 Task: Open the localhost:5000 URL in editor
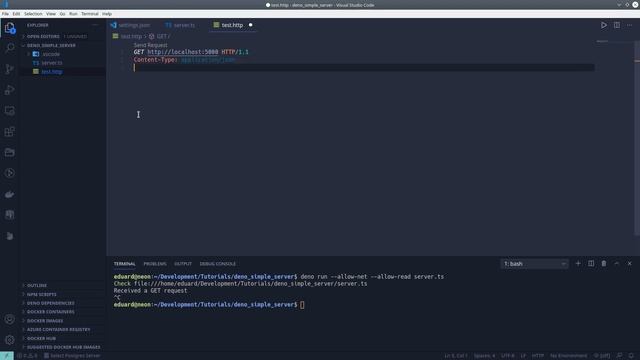click(183, 52)
